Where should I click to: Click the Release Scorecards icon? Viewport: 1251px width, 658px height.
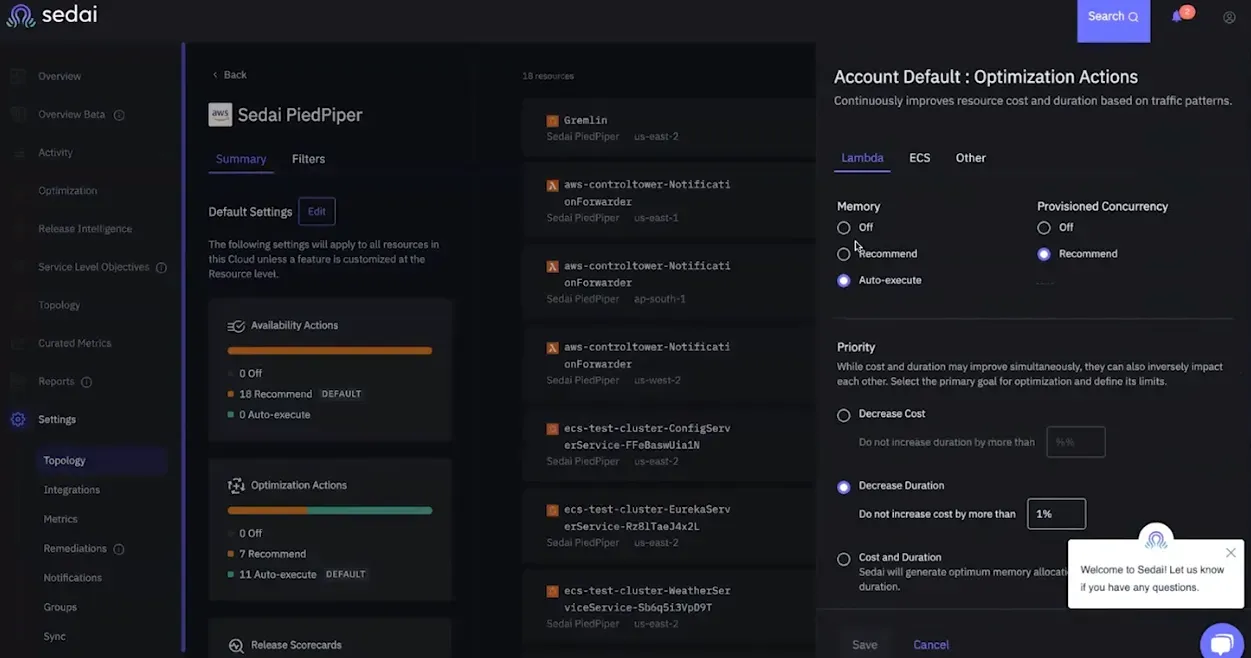click(236, 646)
